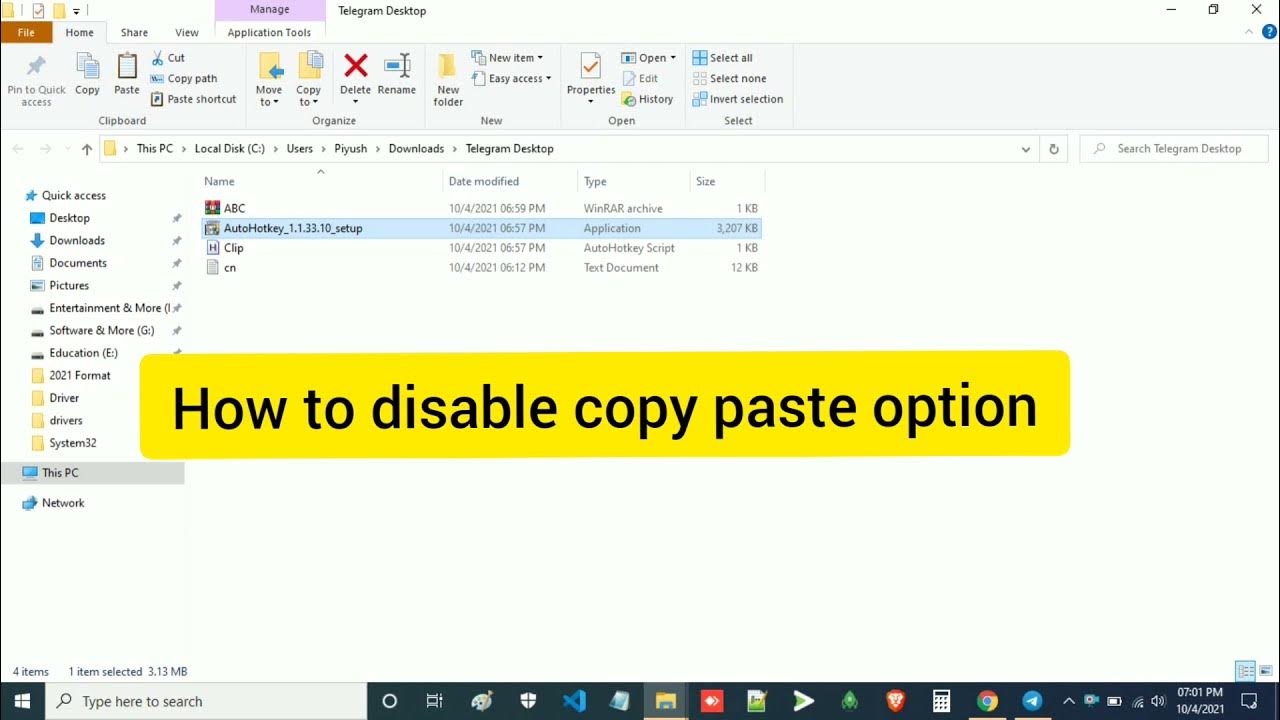Open Visual Studio Code from taskbar
The height and width of the screenshot is (720, 1280).
(x=574, y=701)
